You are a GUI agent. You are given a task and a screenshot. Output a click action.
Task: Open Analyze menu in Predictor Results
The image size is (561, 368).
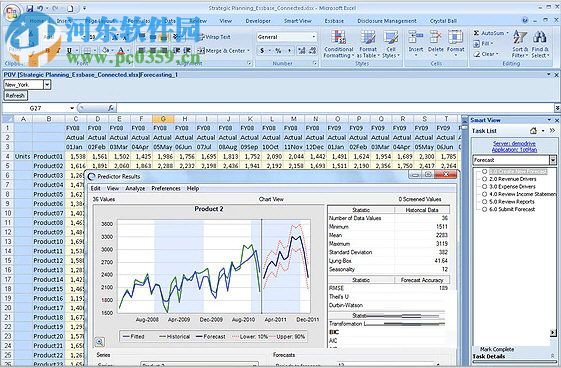(135, 188)
